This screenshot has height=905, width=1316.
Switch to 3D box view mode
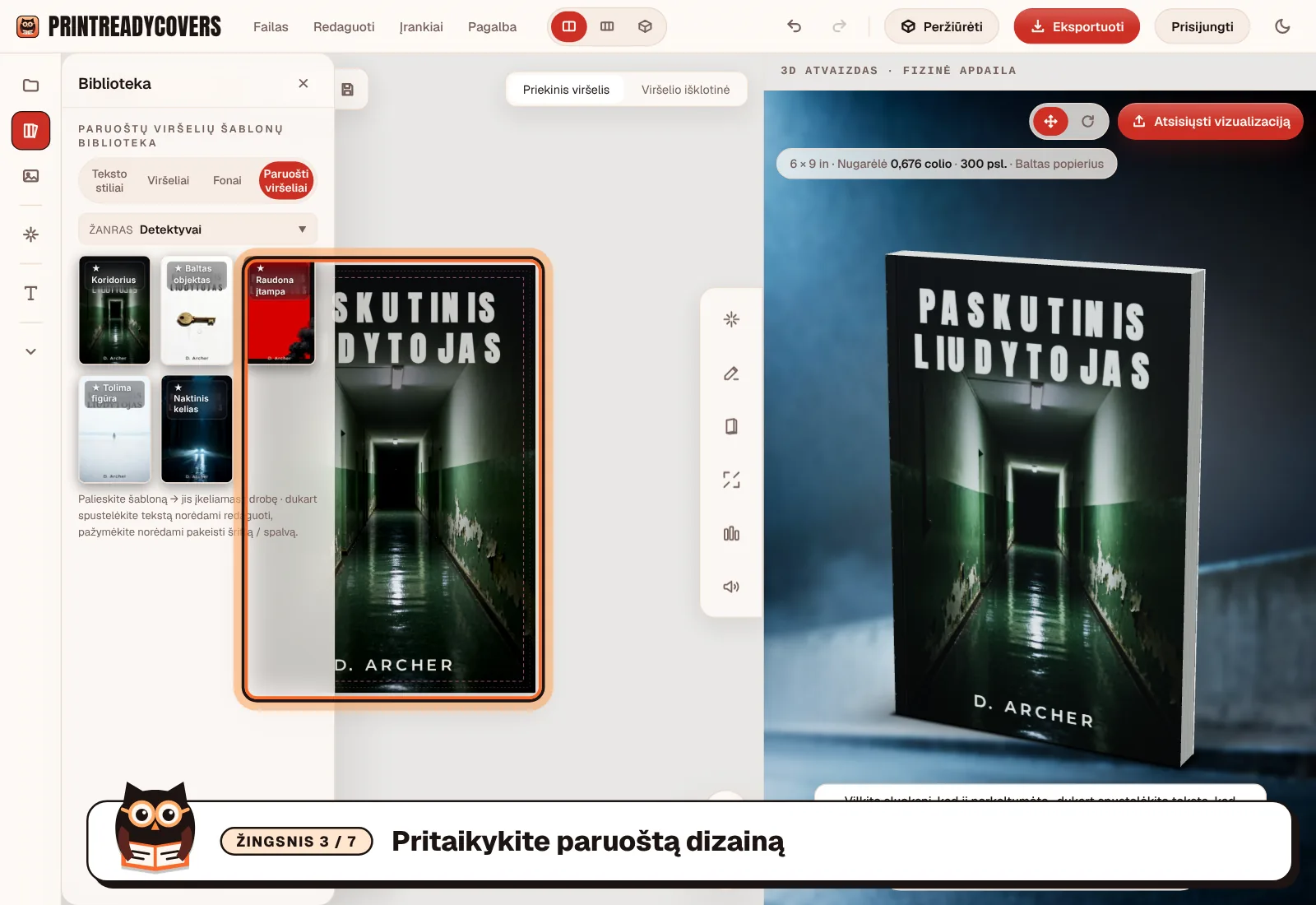point(645,26)
